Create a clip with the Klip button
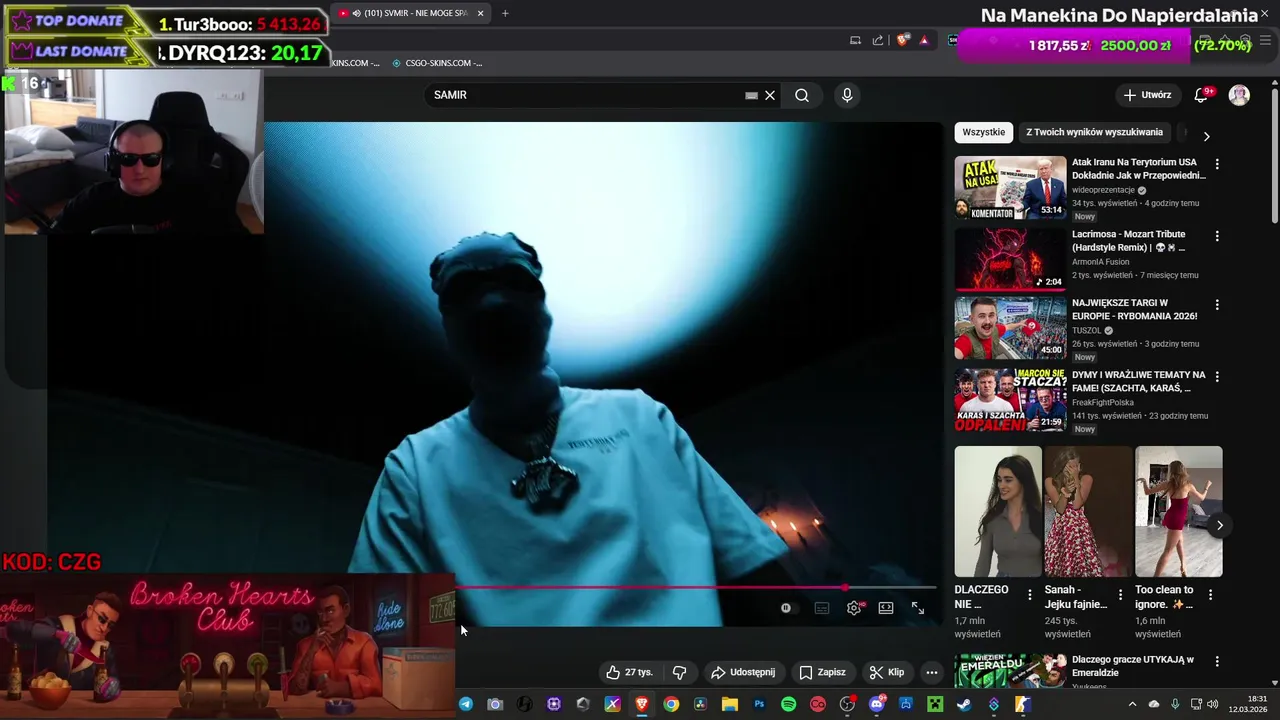Screen dimensions: 1280x720 pyautogui.click(x=887, y=672)
